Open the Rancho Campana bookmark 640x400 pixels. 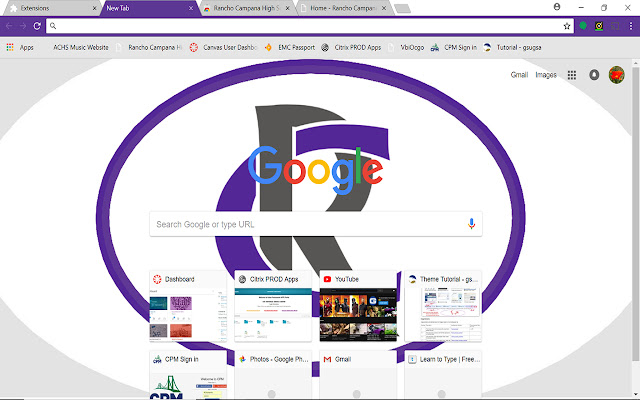(149, 47)
